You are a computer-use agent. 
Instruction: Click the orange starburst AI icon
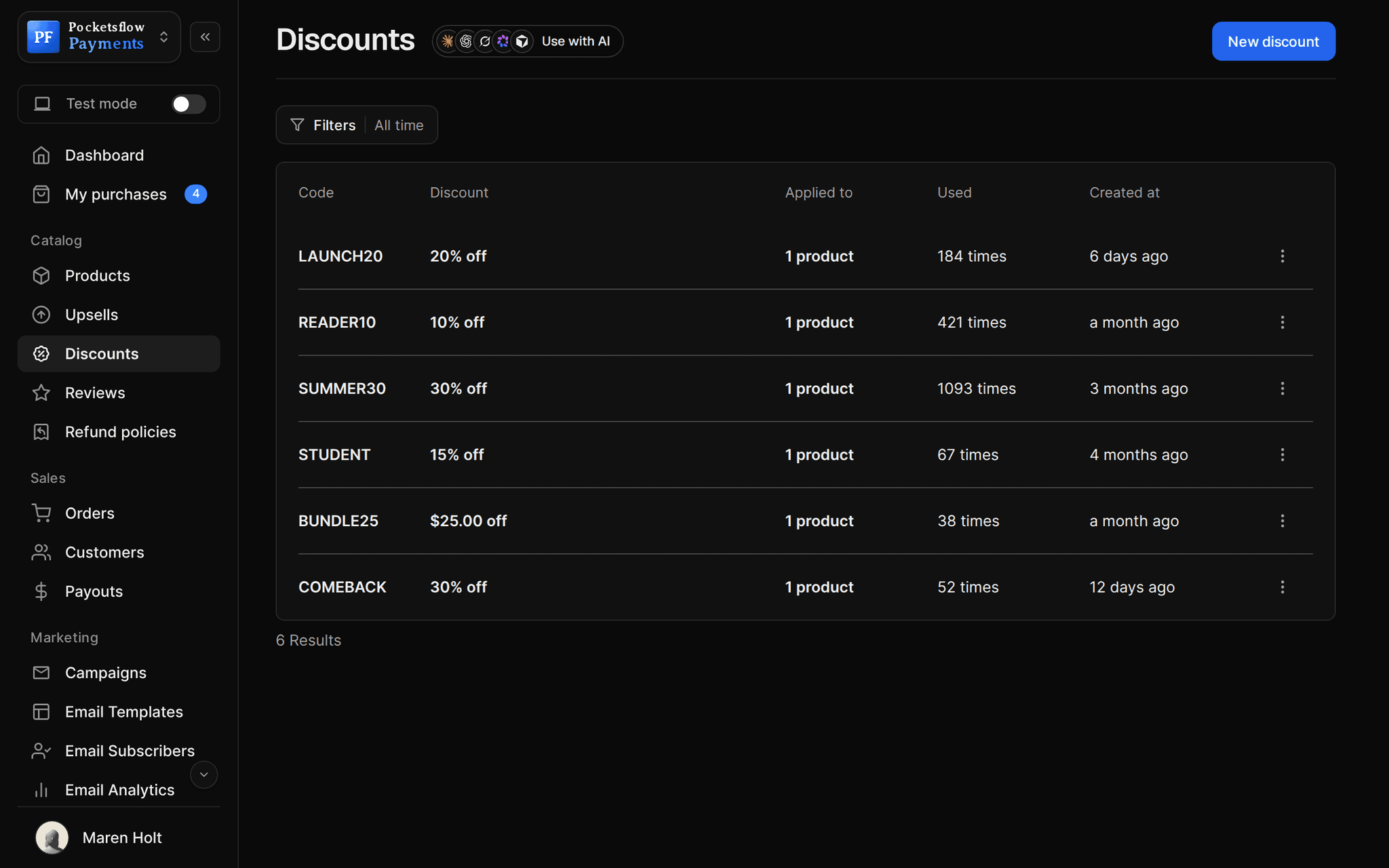tap(448, 41)
